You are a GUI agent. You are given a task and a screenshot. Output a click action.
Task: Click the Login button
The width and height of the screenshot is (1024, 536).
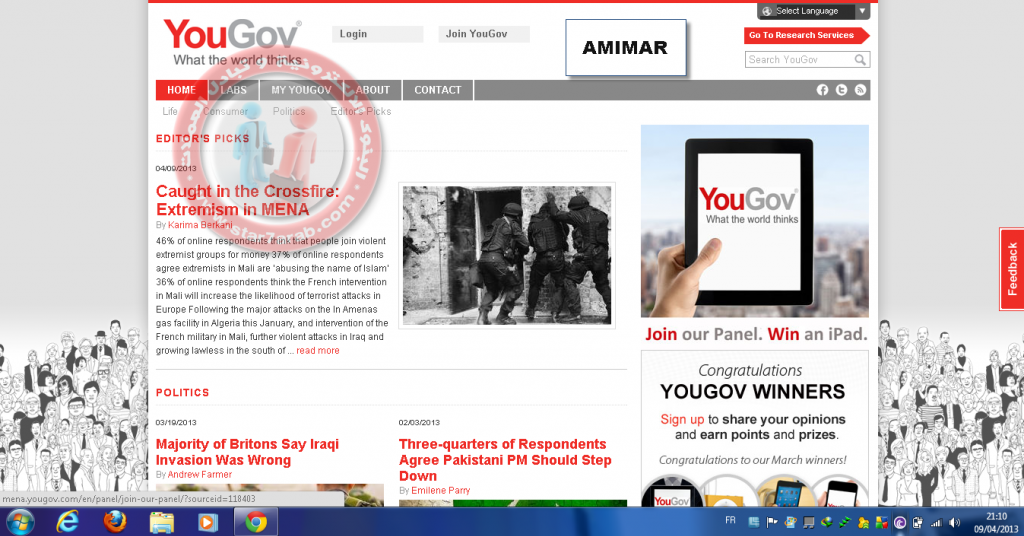377,34
